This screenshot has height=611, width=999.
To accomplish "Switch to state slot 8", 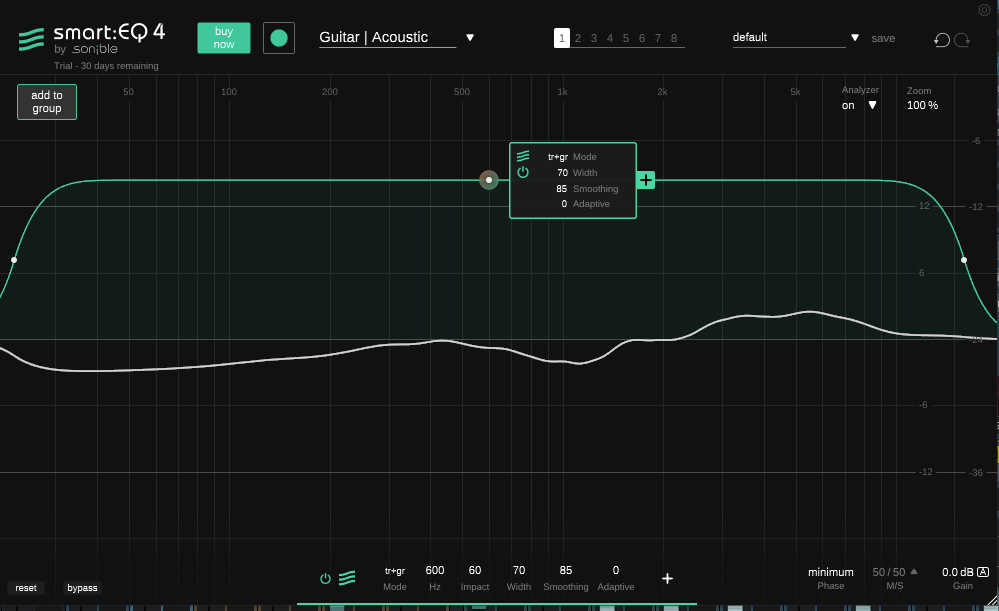I will [674, 38].
